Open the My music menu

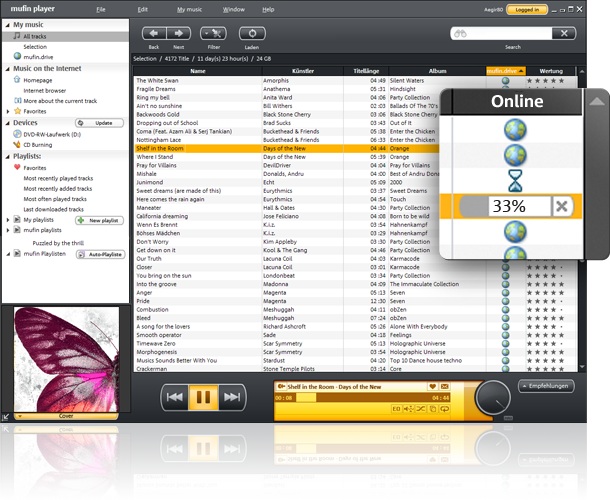point(189,9)
